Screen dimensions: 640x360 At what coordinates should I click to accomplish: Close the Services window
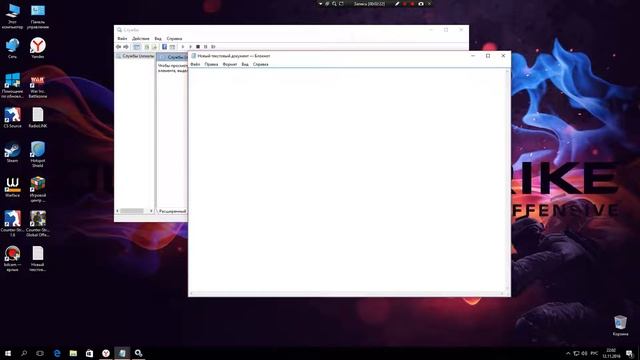(x=461, y=30)
